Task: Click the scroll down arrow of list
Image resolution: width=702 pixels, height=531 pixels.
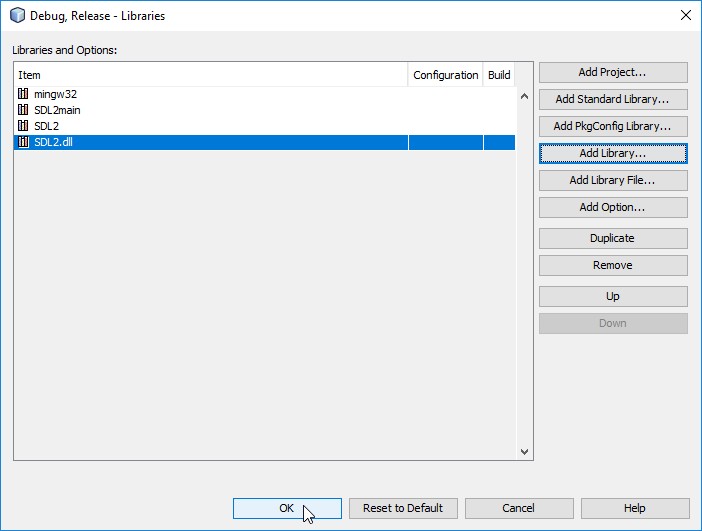Action: [x=524, y=452]
